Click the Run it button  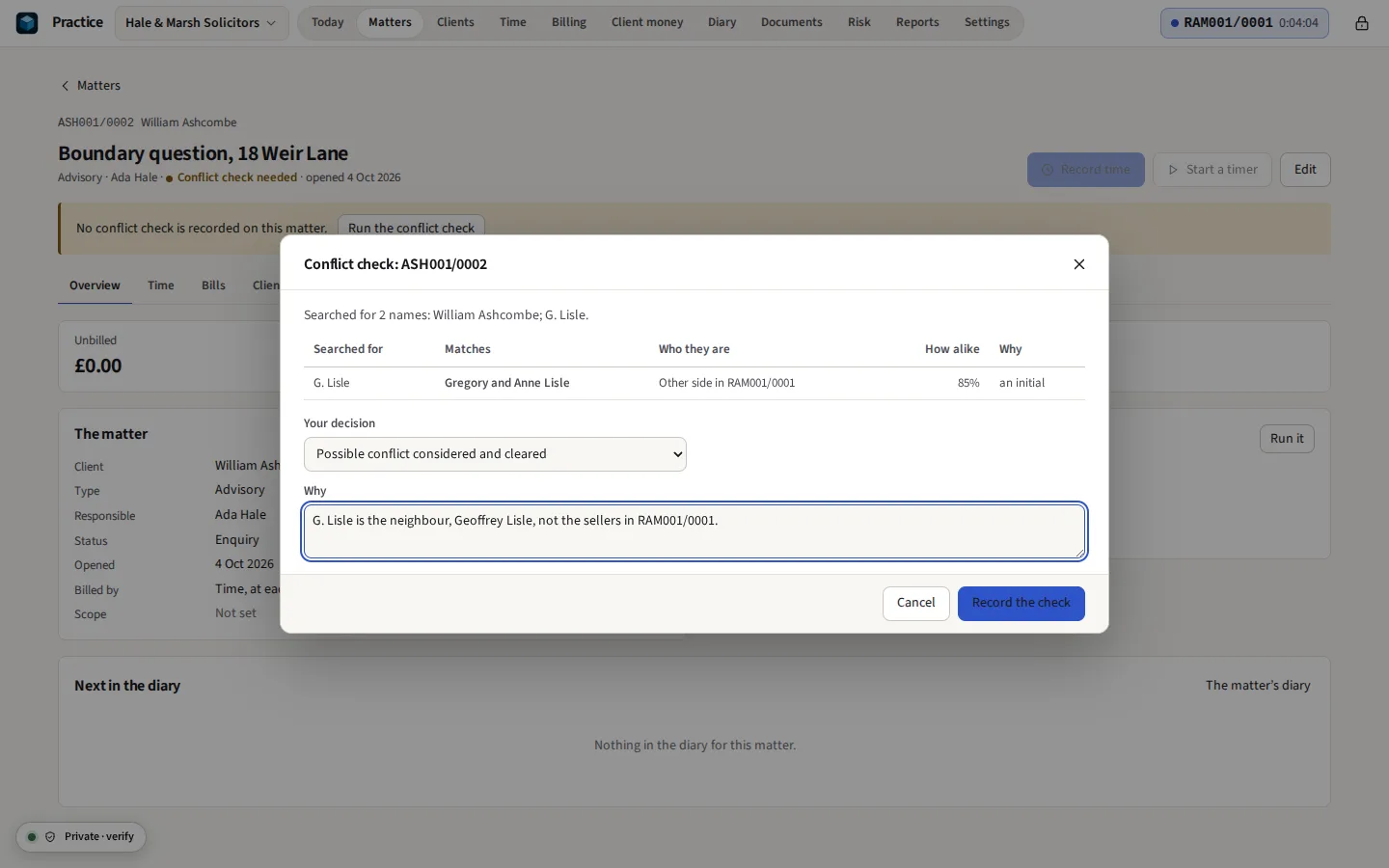point(1287,439)
